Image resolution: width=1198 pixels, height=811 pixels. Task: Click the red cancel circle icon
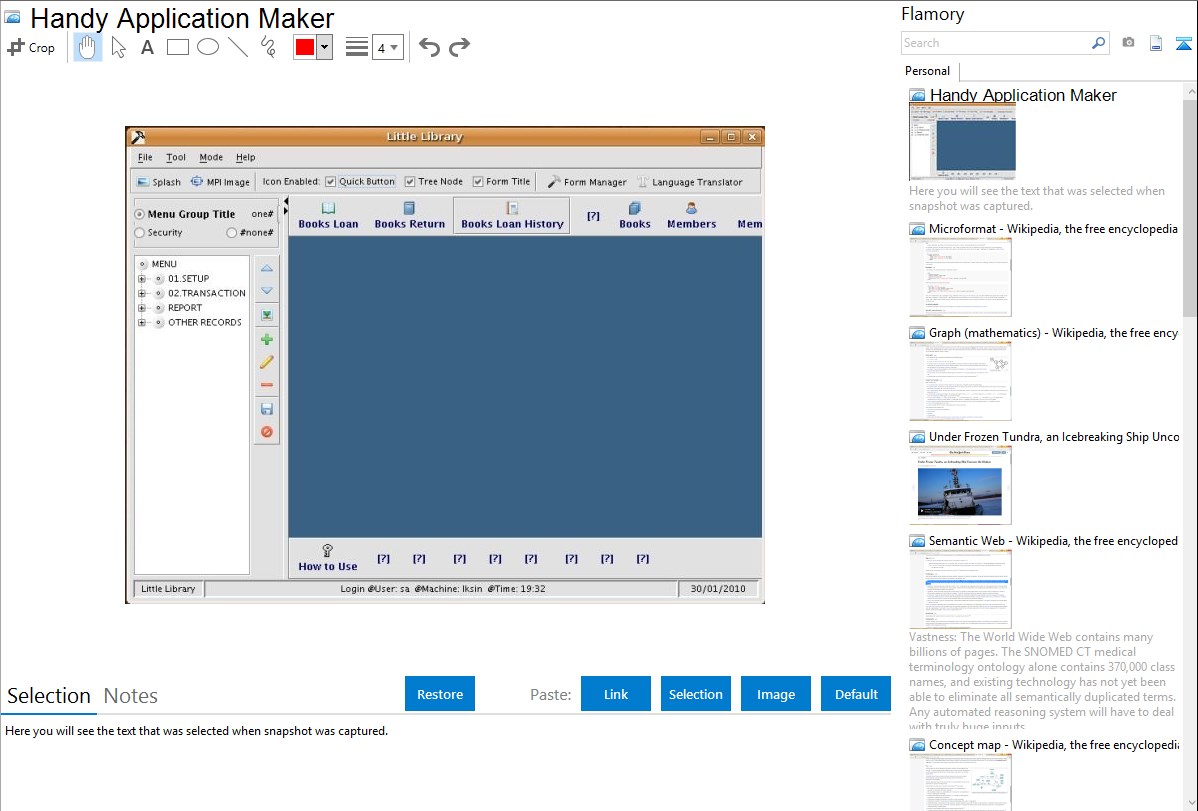click(x=267, y=432)
